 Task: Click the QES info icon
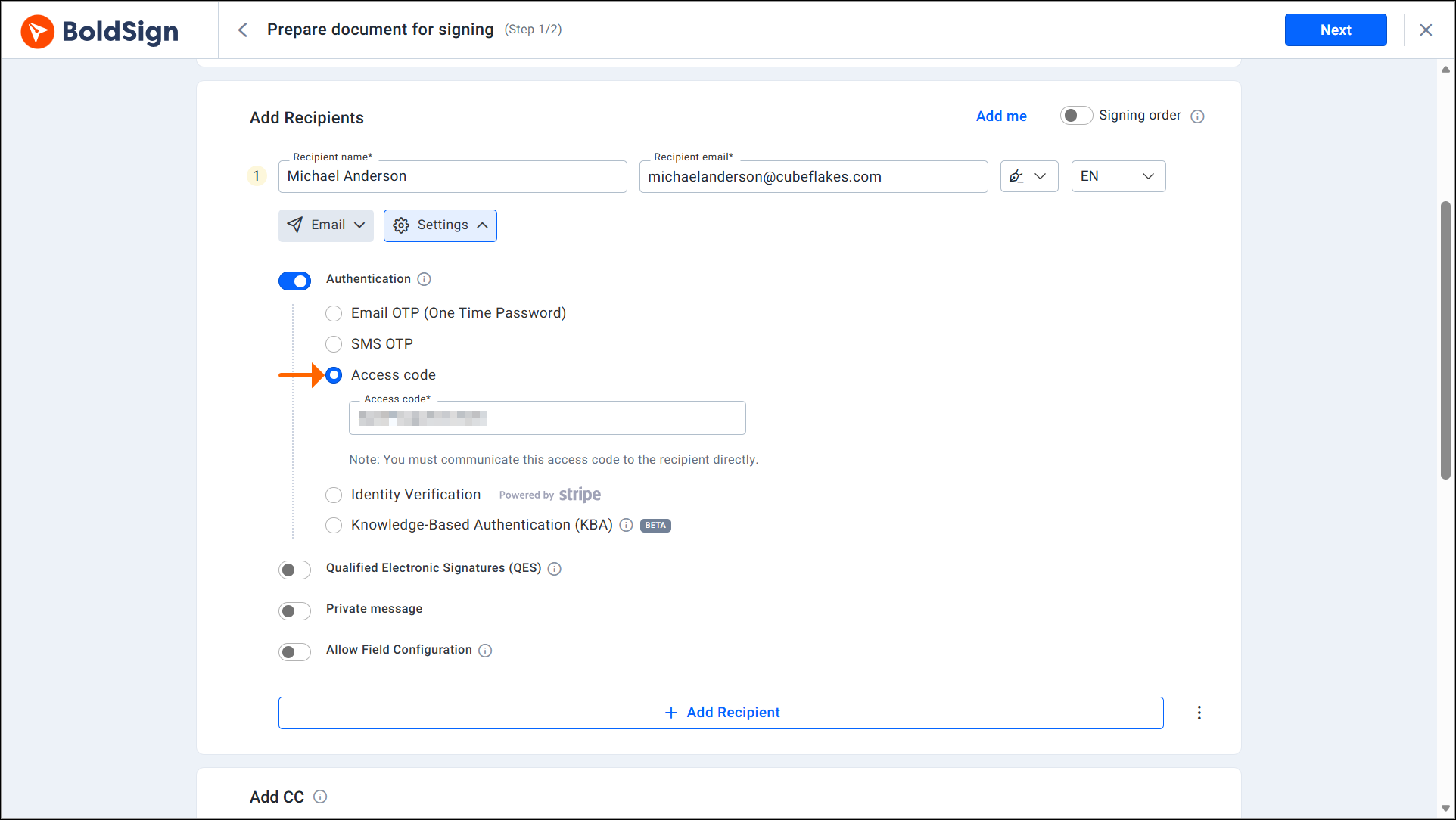555,569
